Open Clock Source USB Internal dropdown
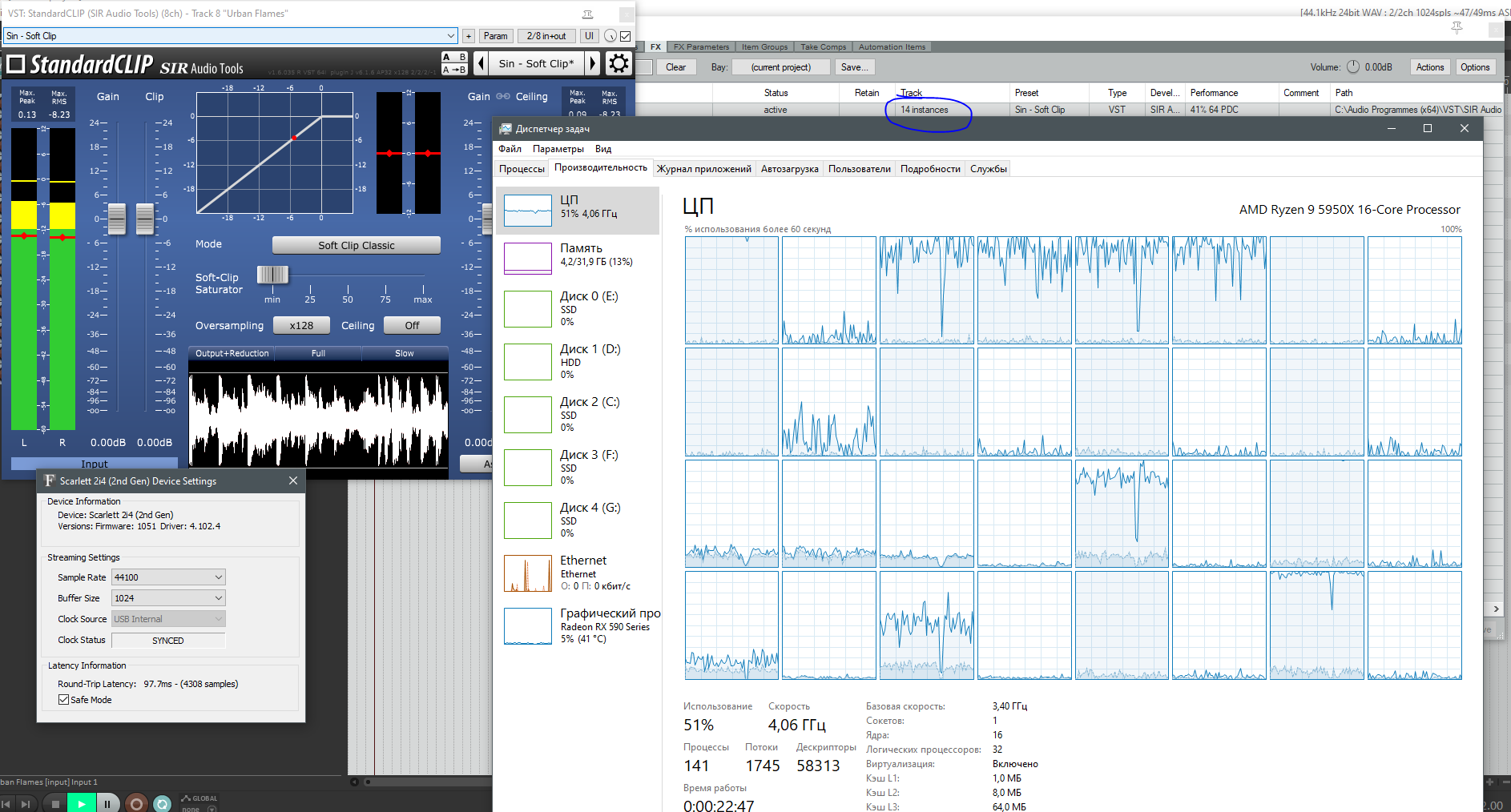The height and width of the screenshot is (812, 1511). click(168, 619)
